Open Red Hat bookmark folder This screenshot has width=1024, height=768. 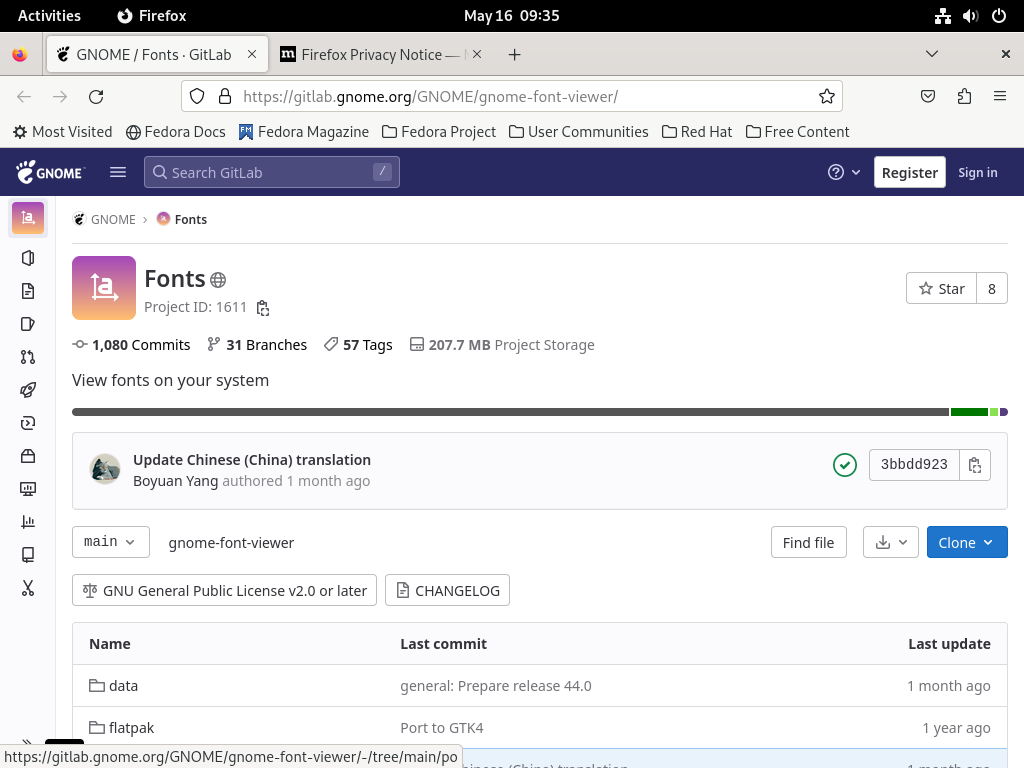pyautogui.click(x=697, y=132)
